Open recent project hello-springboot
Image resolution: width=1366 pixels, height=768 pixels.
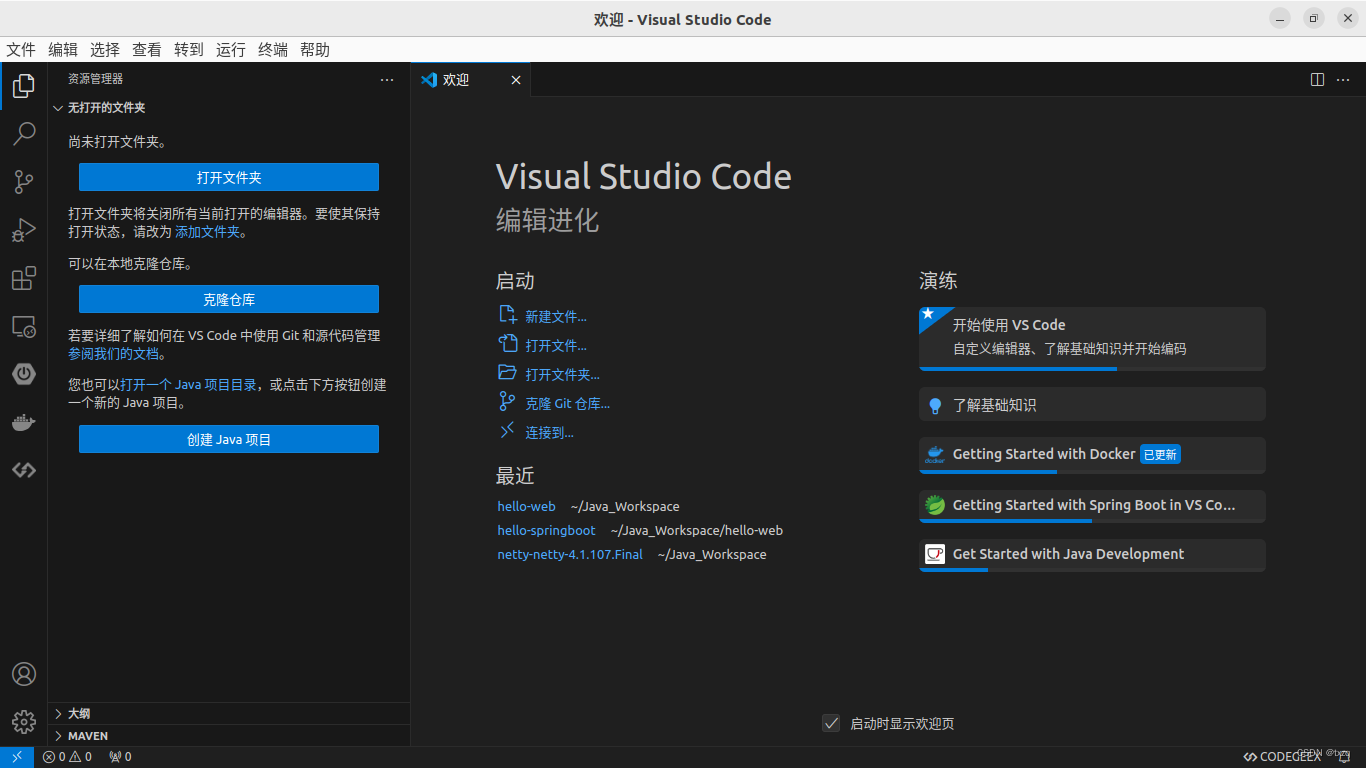[546, 530]
